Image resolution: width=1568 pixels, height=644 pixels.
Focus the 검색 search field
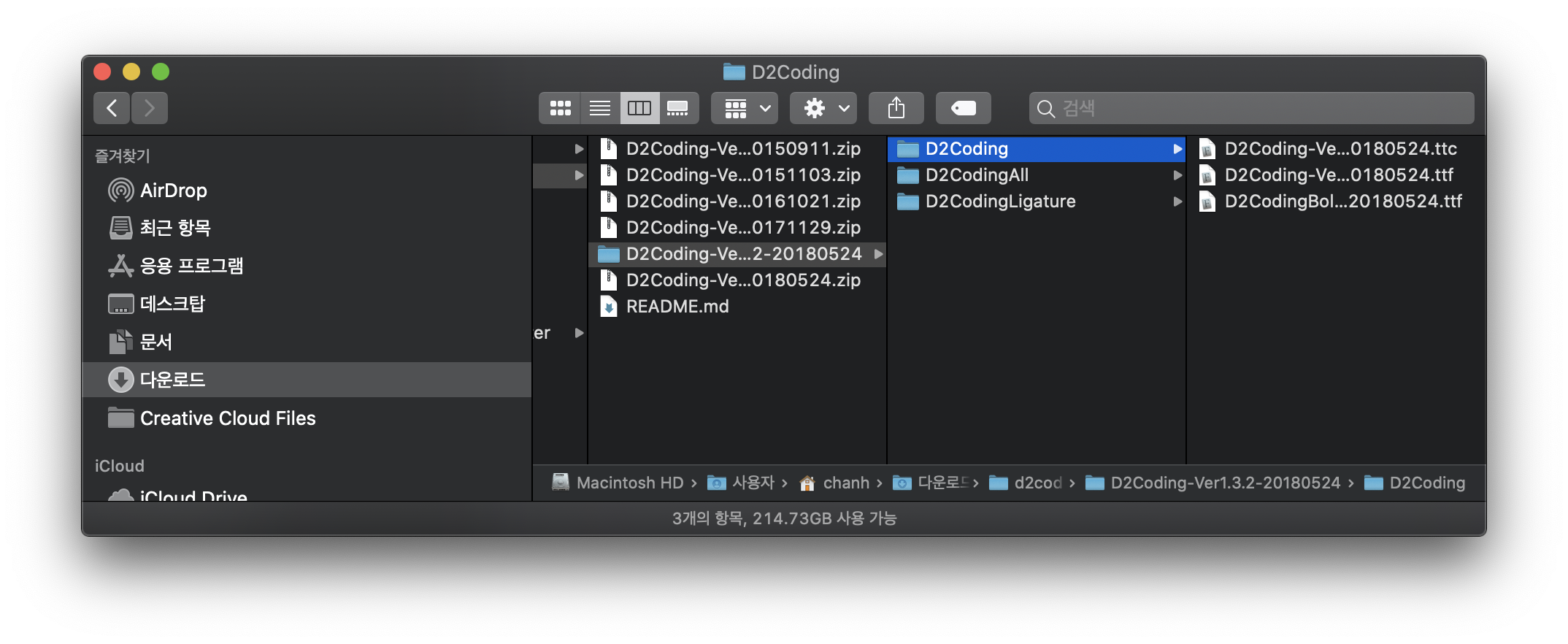(x=1251, y=108)
